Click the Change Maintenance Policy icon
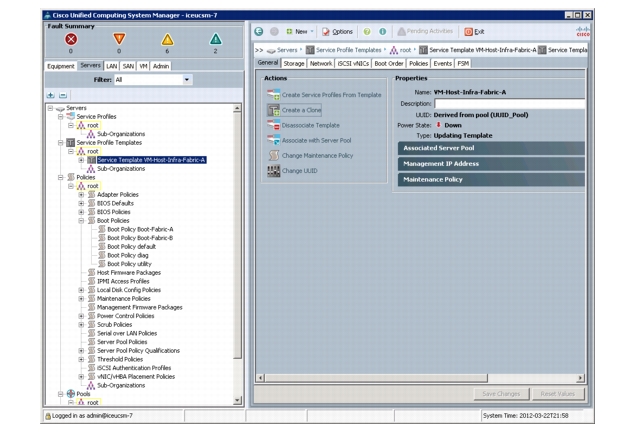 click(273, 156)
